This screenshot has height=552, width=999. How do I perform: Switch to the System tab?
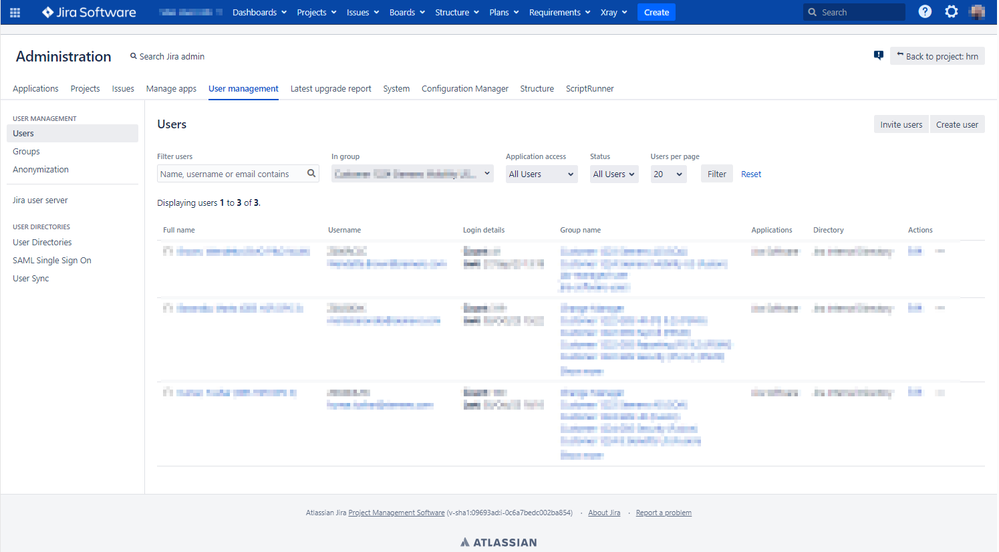pos(396,89)
